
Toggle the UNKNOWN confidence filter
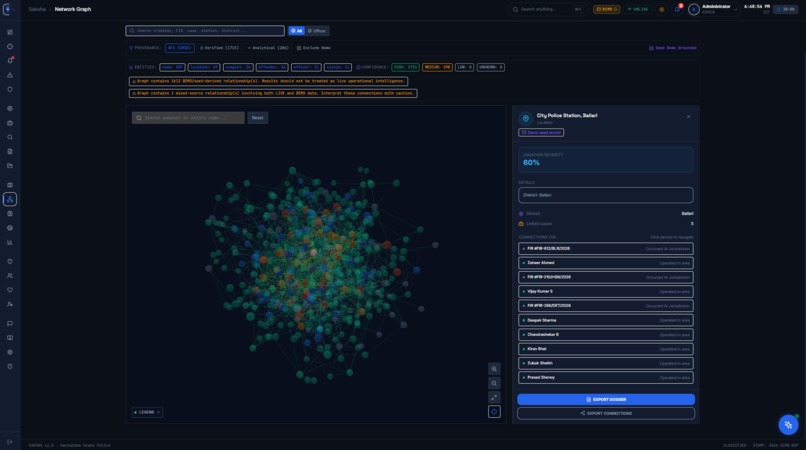pyautogui.click(x=490, y=67)
